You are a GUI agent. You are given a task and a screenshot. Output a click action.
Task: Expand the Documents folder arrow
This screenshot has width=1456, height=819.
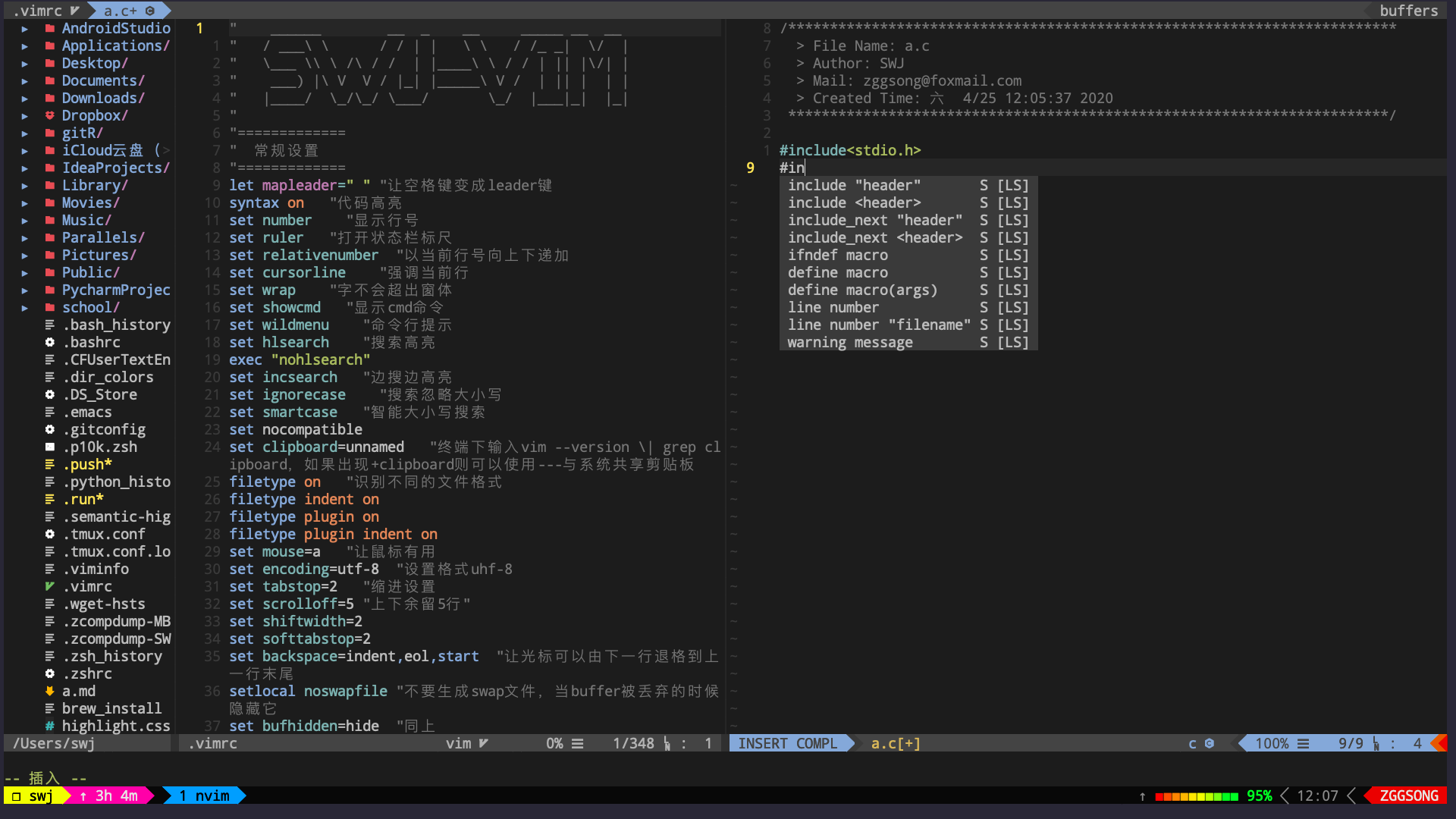click(25, 81)
